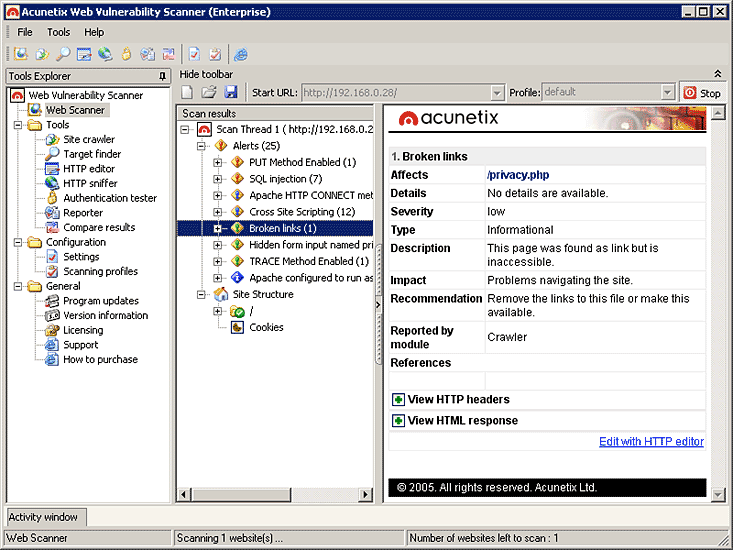The image size is (733, 550).
Task: Select Cookies in Site Structure
Action: pyautogui.click(x=266, y=328)
